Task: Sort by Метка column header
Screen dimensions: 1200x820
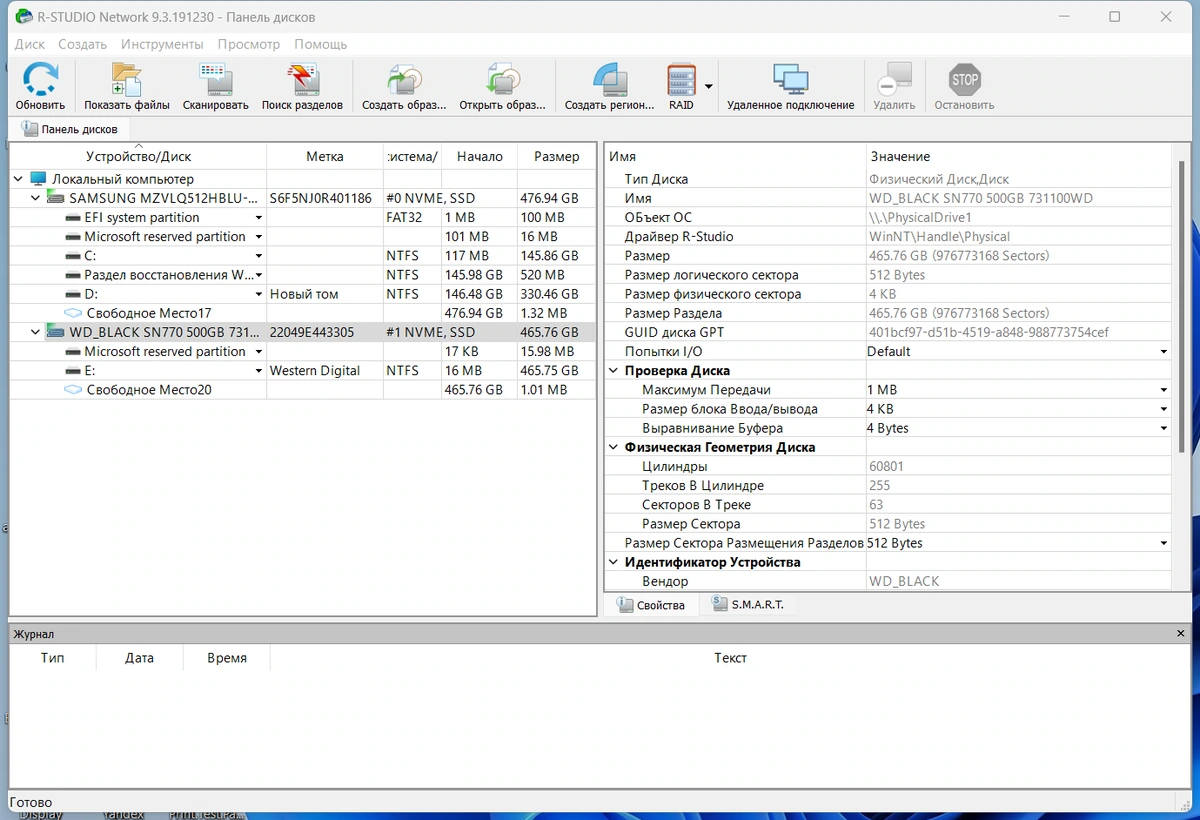Action: 325,156
